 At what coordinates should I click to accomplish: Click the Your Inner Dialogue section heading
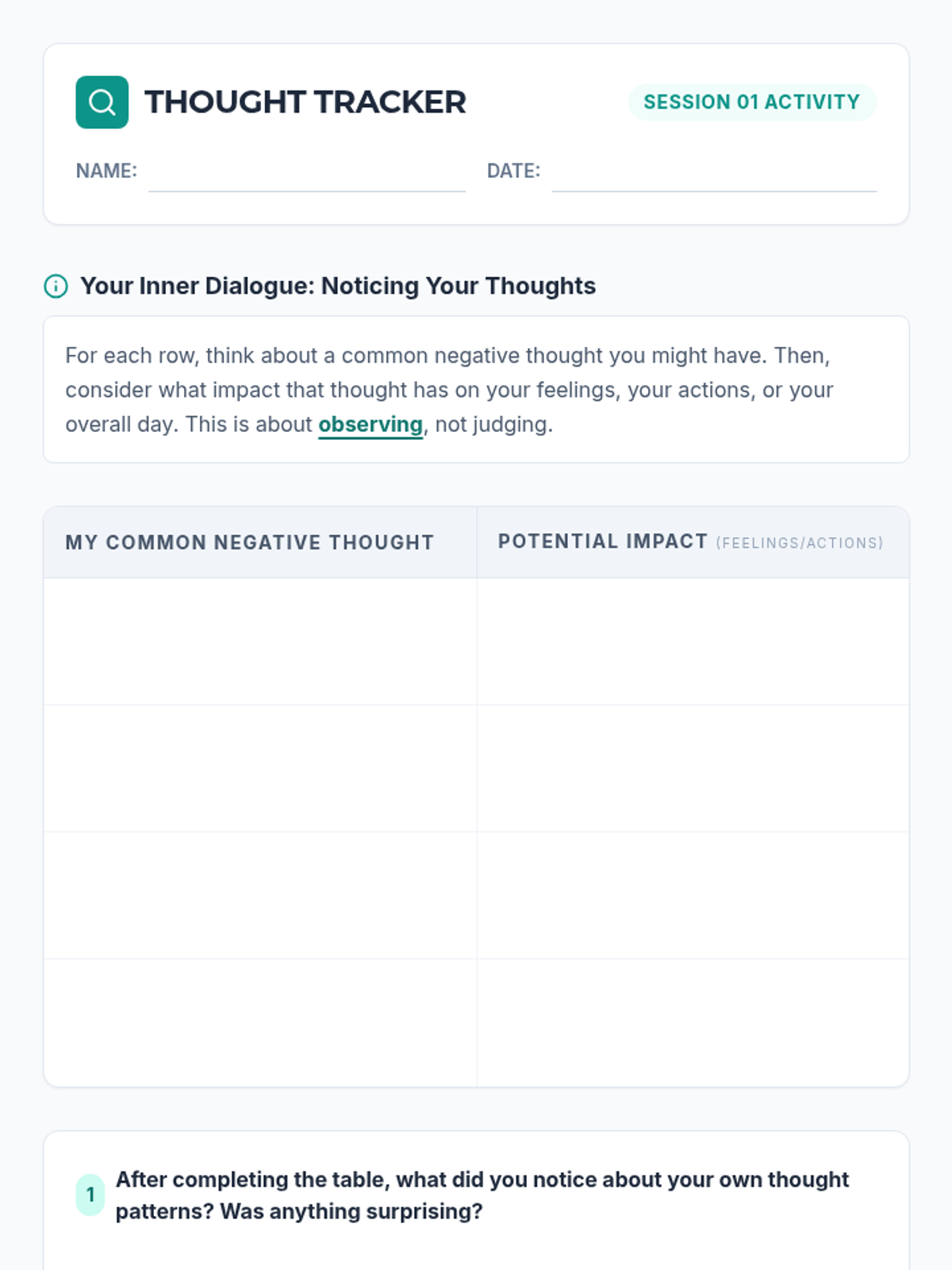click(338, 286)
